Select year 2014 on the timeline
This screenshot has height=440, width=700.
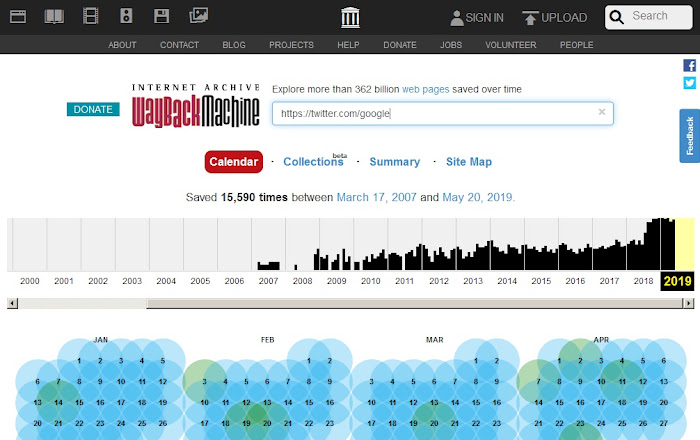tap(507, 281)
